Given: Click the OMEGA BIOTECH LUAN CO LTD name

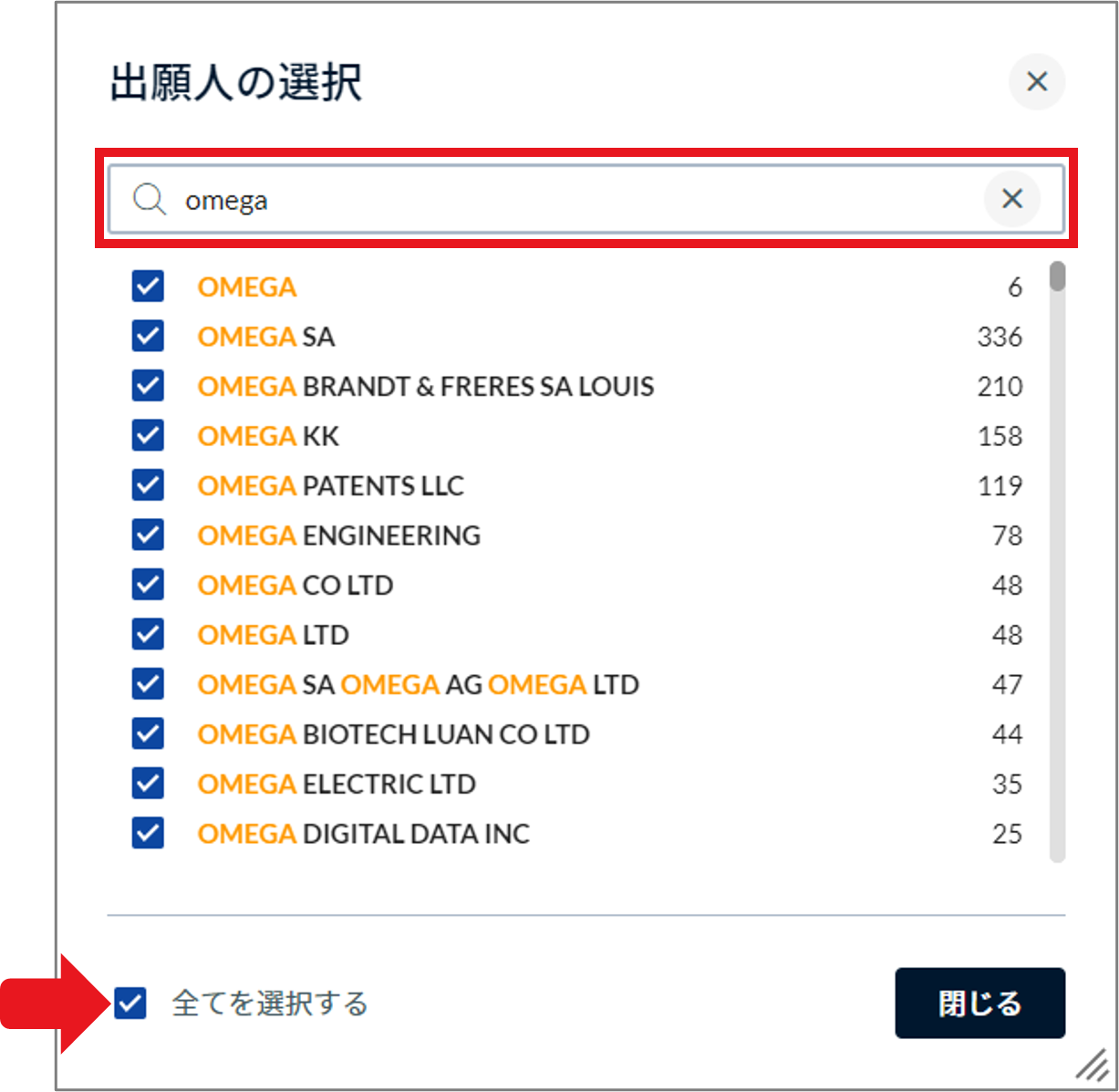Looking at the screenshot, I should point(393,734).
